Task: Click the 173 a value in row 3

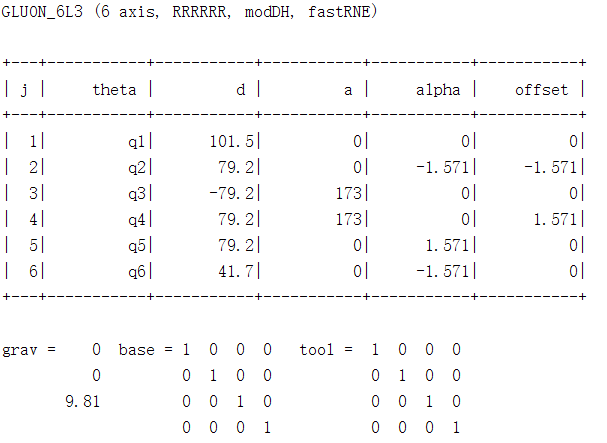Action: (350, 193)
